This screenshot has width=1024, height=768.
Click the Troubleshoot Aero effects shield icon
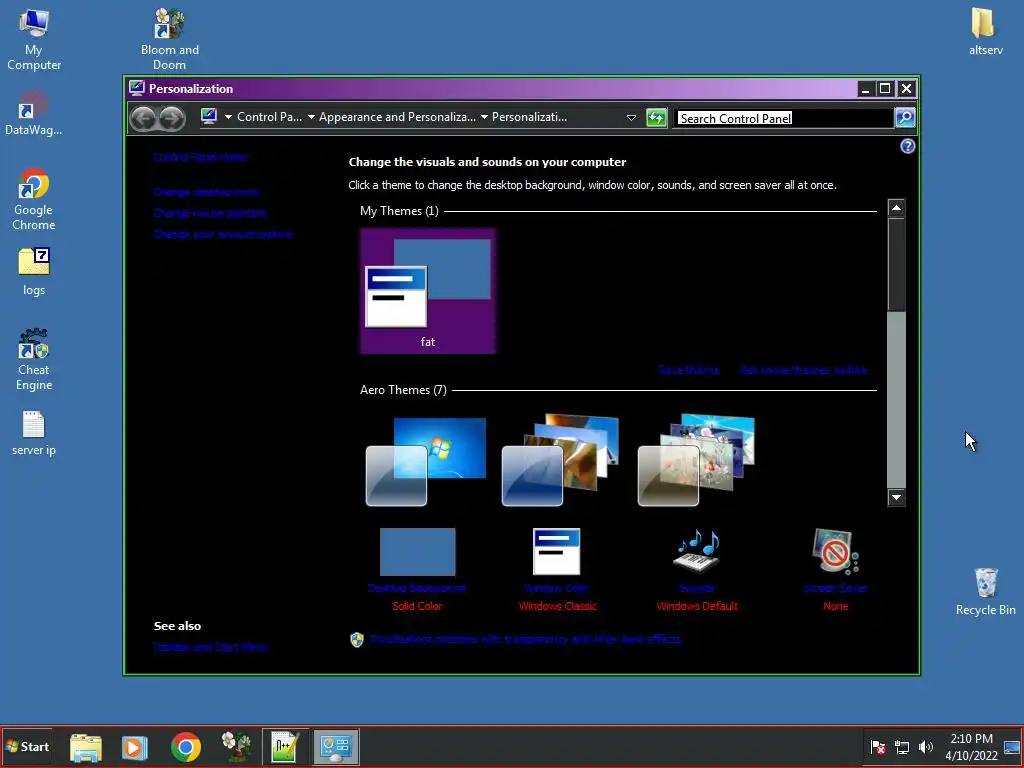pos(357,639)
